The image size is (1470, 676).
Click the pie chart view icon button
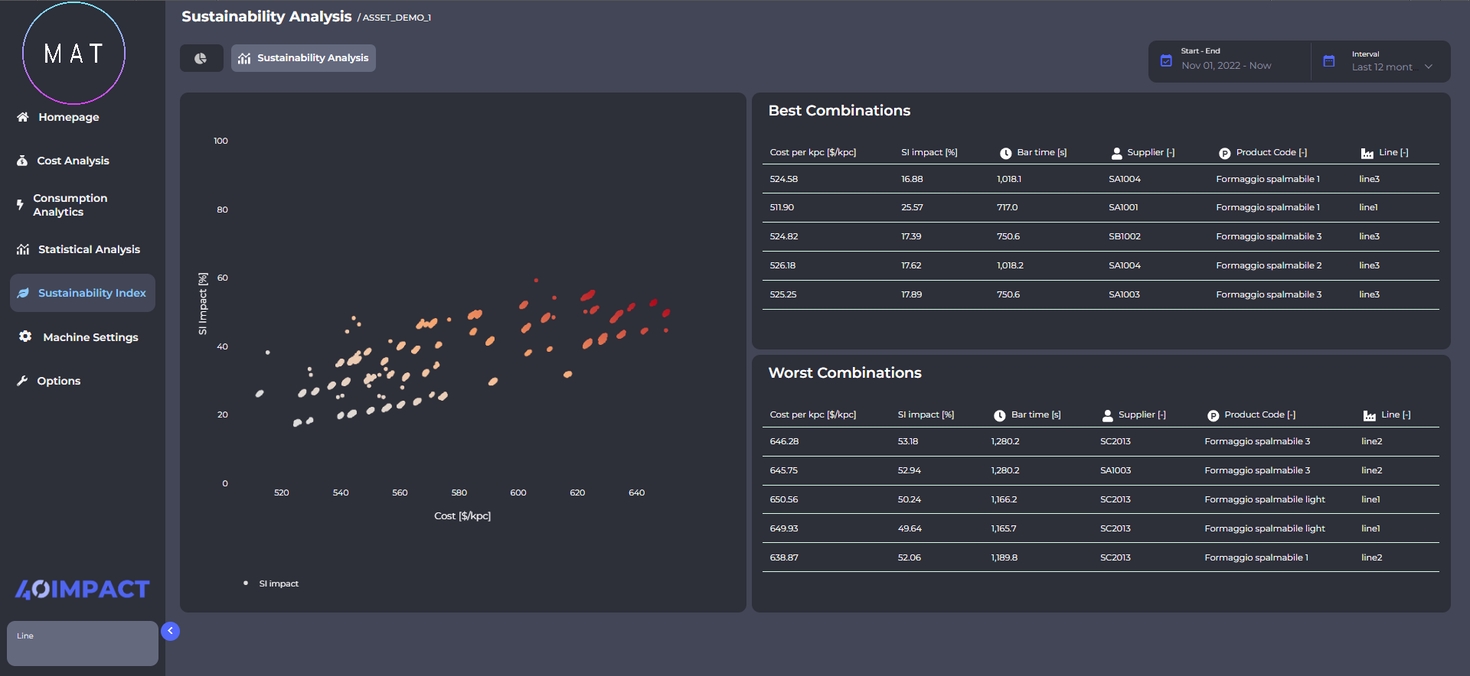coord(201,58)
